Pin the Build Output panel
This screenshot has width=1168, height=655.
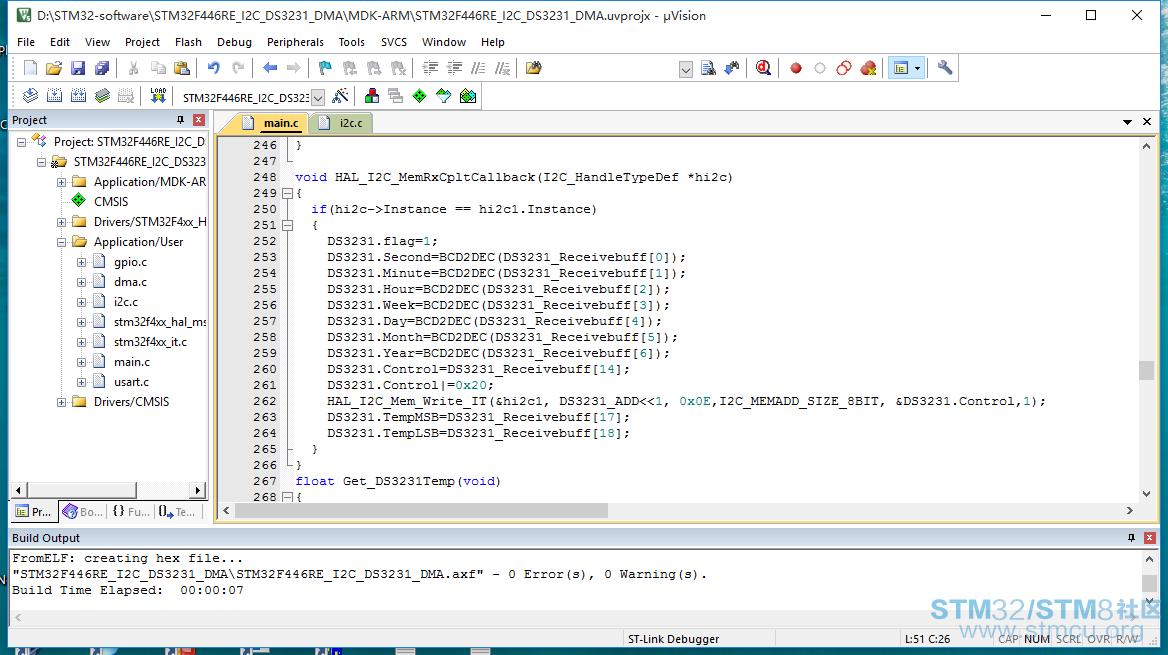[x=1132, y=538]
